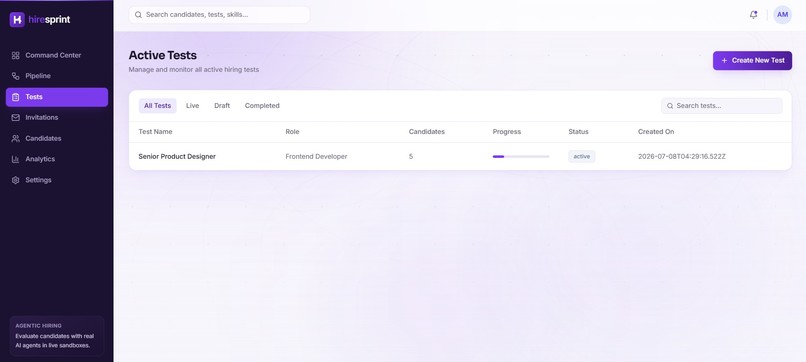Viewport: 806px width, 362px height.
Task: Click the Candidates column header
Action: tap(427, 132)
